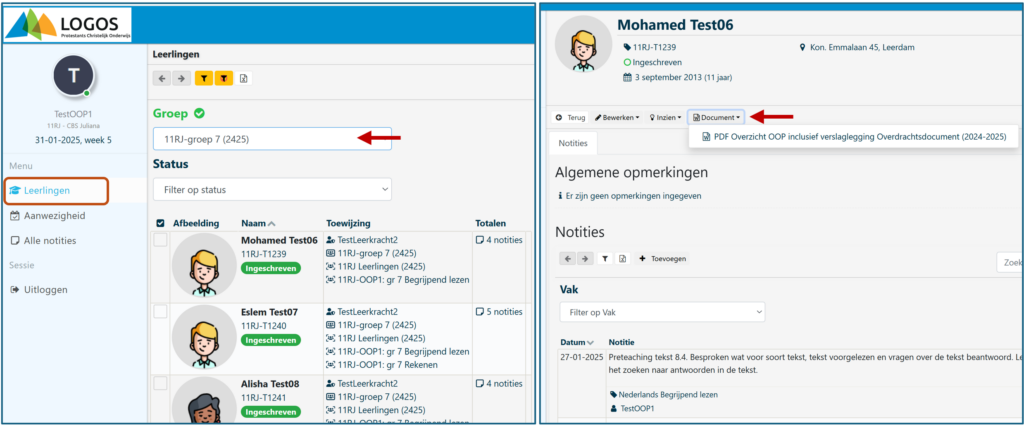The height and width of the screenshot is (426, 1024).
Task: Click info icon by 'Er zijn geen opmerkingen'
Action: click(560, 195)
